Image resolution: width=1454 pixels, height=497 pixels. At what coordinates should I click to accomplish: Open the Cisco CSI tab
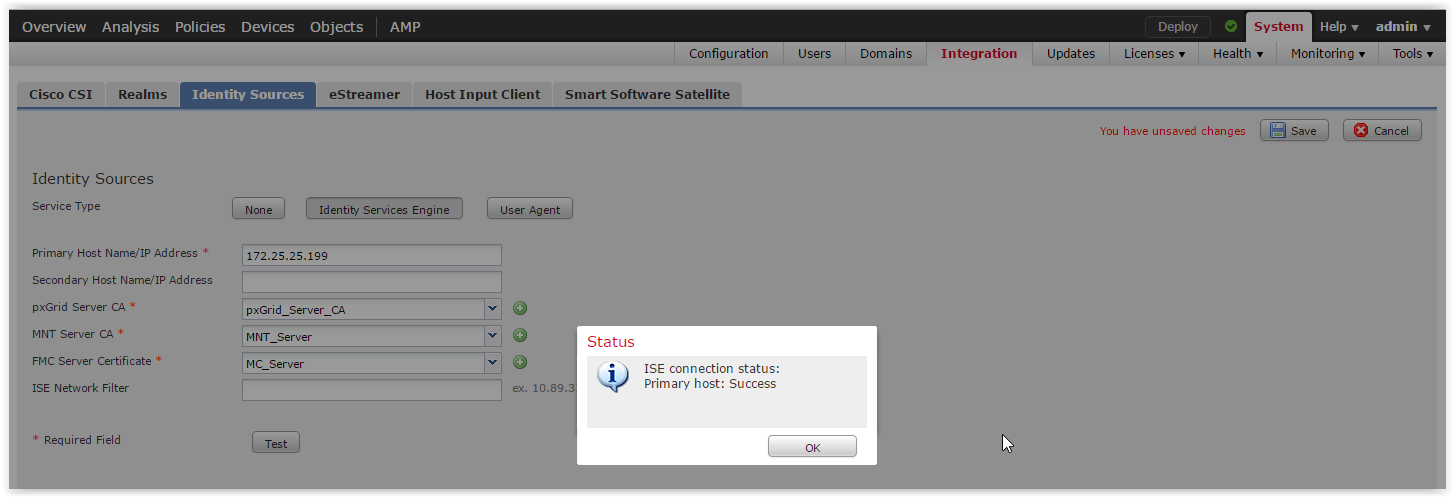(x=61, y=95)
